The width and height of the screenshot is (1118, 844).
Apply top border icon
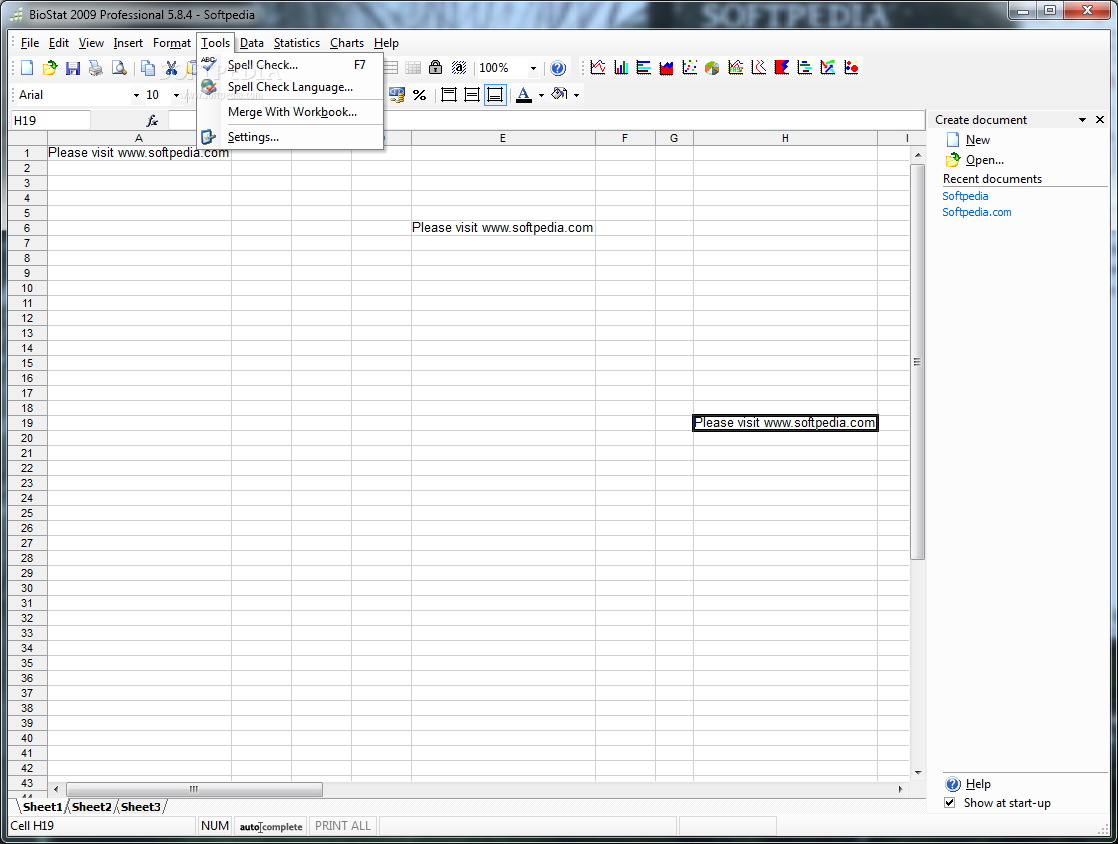coord(448,95)
